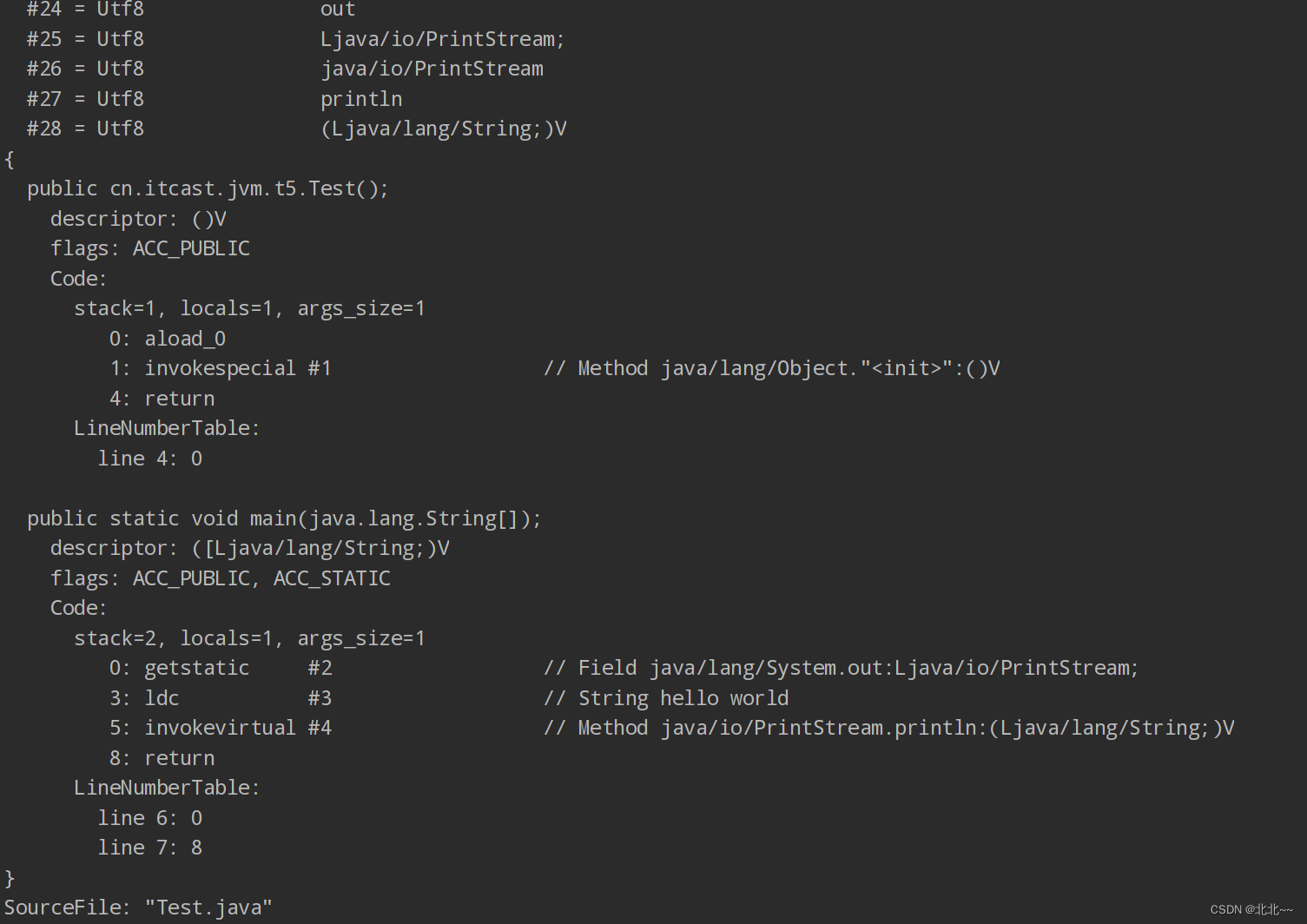
Task: Click the main method signature line
Action: 284,518
